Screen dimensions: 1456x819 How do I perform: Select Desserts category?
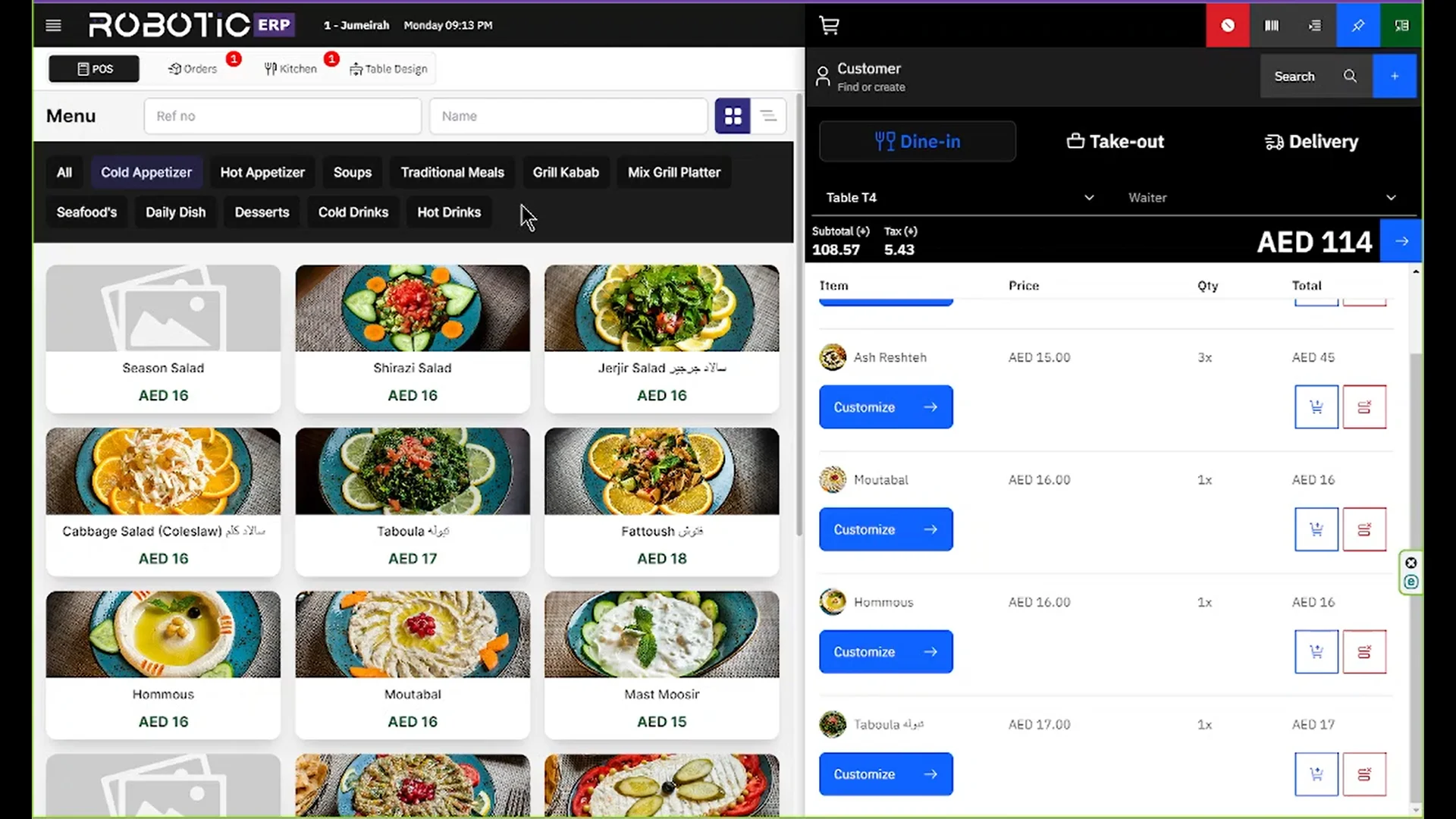click(x=262, y=212)
